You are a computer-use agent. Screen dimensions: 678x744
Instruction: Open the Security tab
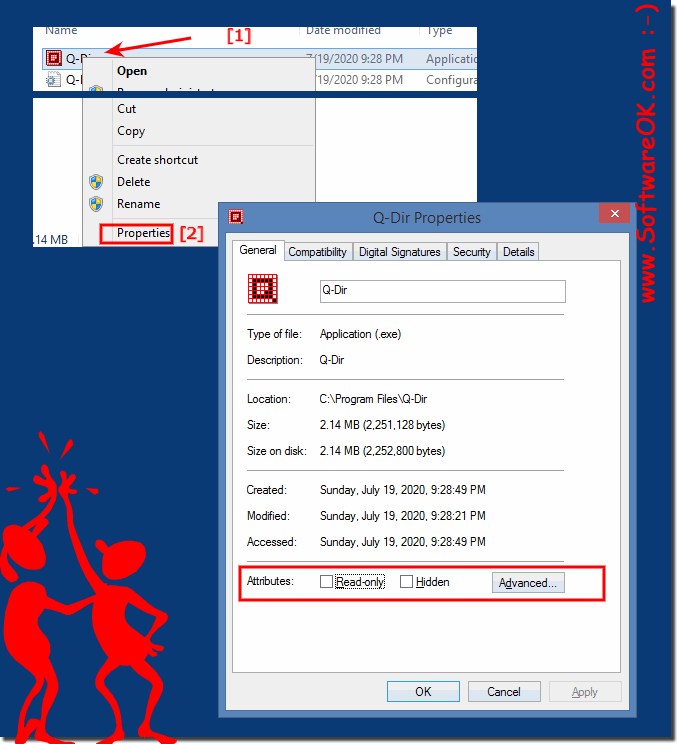pos(472,252)
